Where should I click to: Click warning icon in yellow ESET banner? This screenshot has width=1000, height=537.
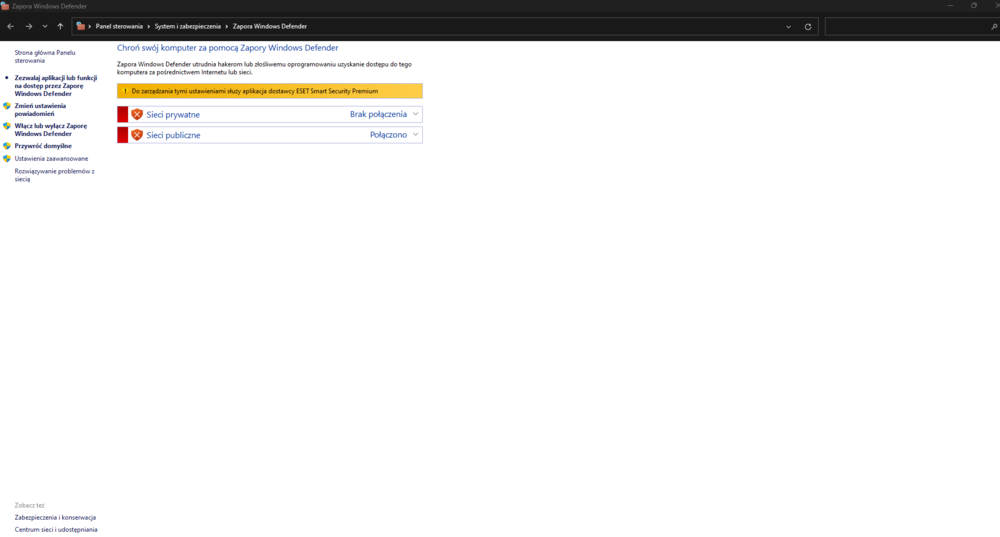click(x=125, y=91)
